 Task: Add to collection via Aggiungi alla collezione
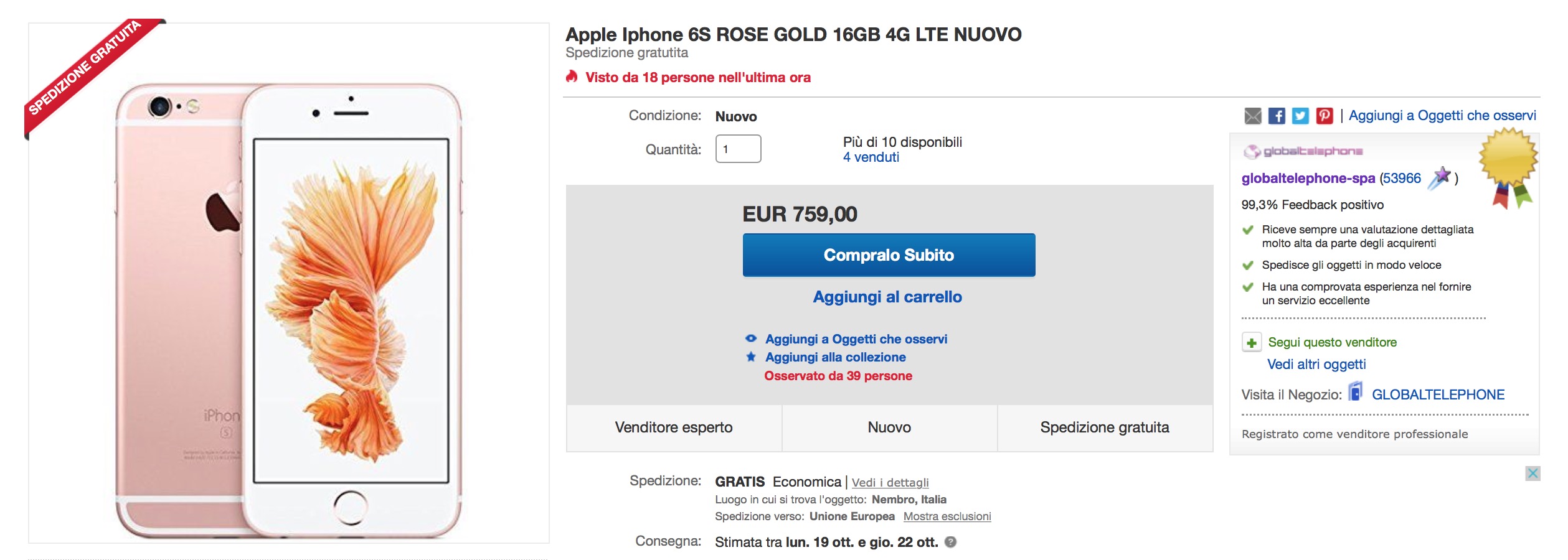coord(835,357)
